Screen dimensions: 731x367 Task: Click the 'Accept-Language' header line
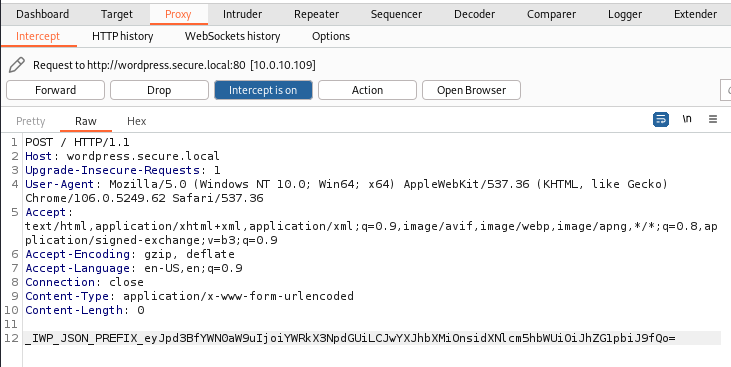click(134, 268)
